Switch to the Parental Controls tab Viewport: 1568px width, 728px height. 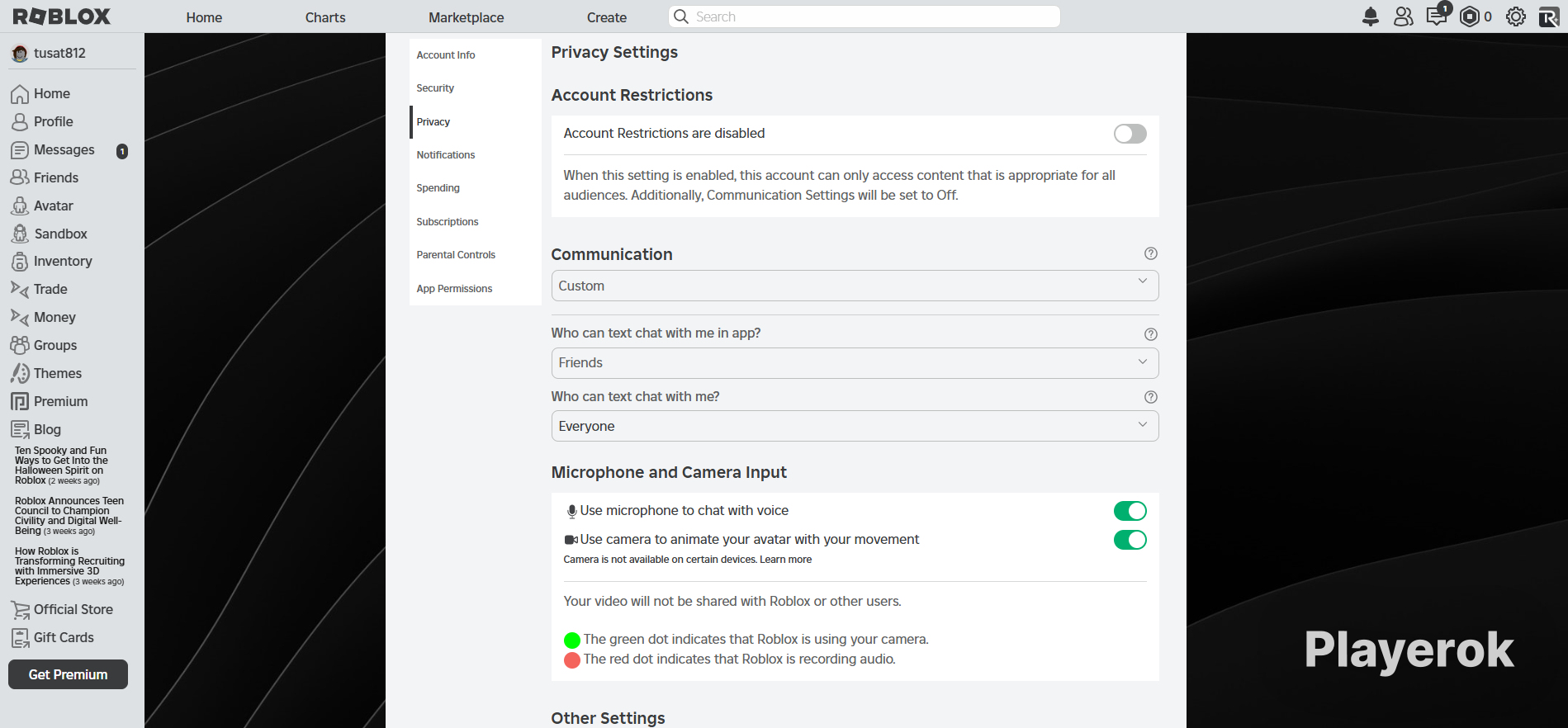click(x=476, y=255)
